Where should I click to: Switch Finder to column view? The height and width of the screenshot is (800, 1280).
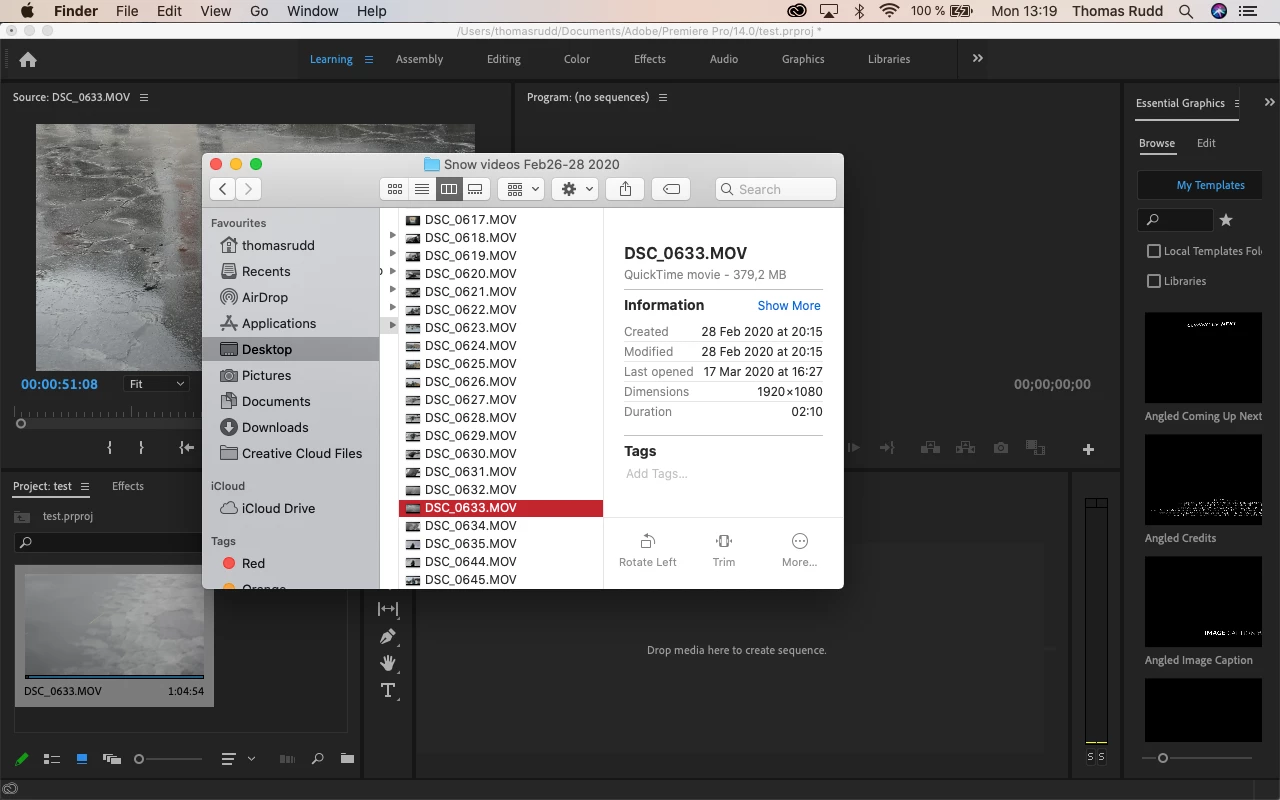(449, 189)
